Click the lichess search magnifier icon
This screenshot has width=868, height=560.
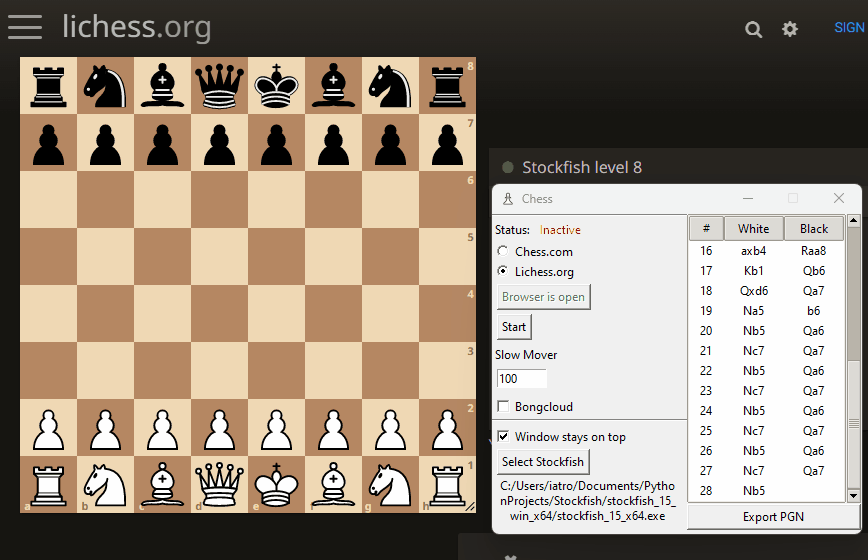point(753,29)
